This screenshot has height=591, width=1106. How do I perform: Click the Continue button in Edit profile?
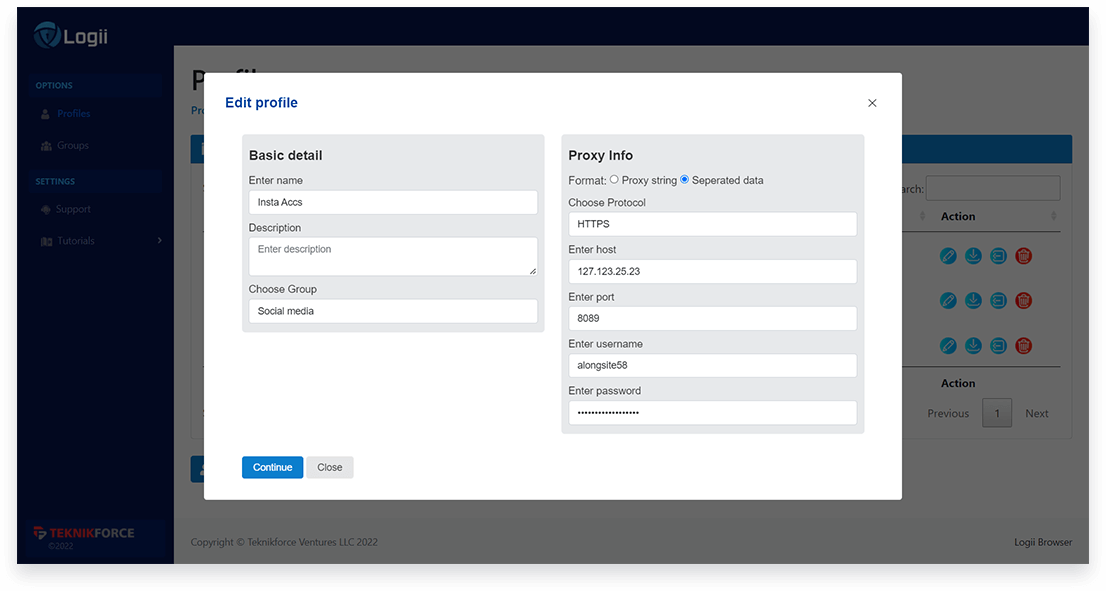(x=272, y=467)
